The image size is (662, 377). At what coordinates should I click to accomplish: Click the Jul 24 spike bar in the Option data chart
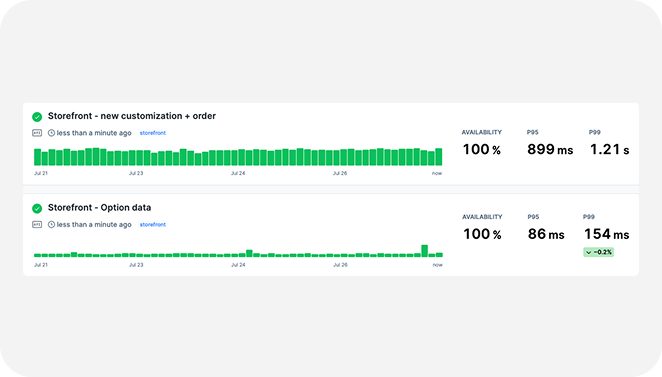249,253
